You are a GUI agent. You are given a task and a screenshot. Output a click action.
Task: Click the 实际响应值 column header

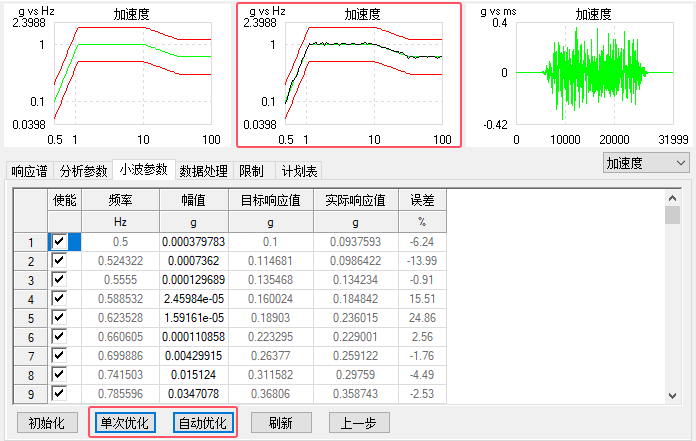pyautogui.click(x=356, y=200)
